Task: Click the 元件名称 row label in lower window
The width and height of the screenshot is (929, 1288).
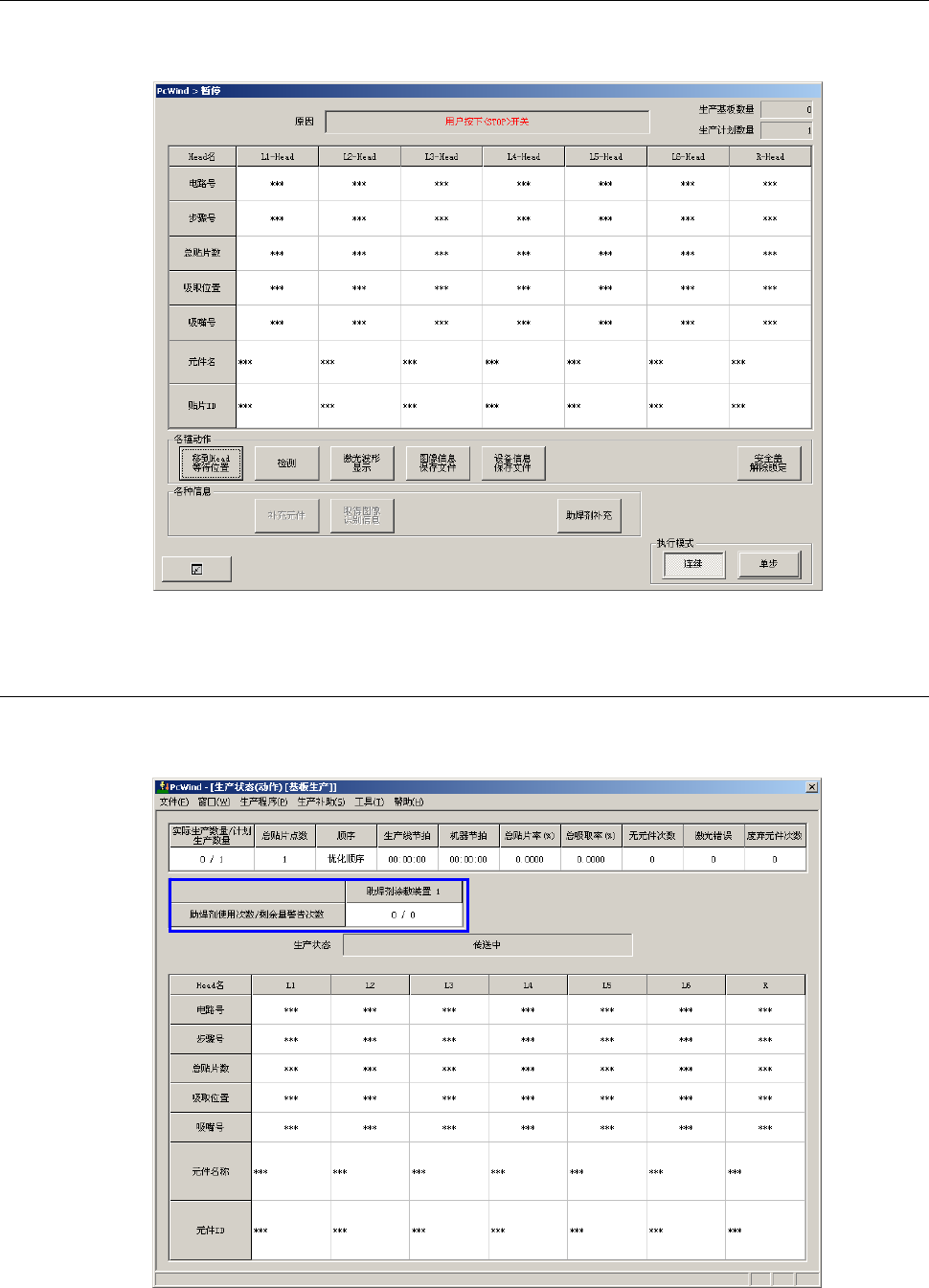Action: [211, 1171]
